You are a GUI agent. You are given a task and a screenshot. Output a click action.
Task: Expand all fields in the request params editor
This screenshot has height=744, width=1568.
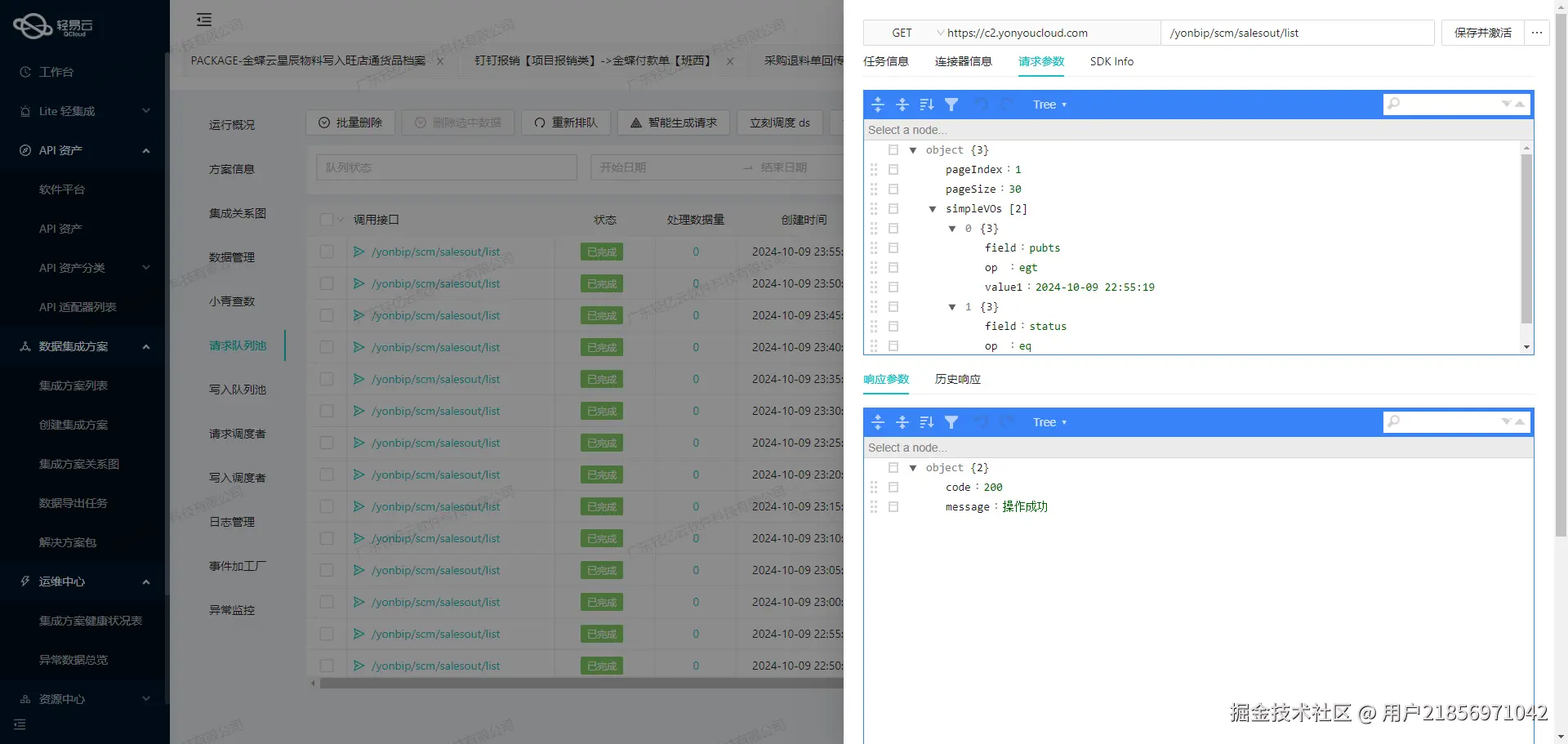(x=878, y=105)
